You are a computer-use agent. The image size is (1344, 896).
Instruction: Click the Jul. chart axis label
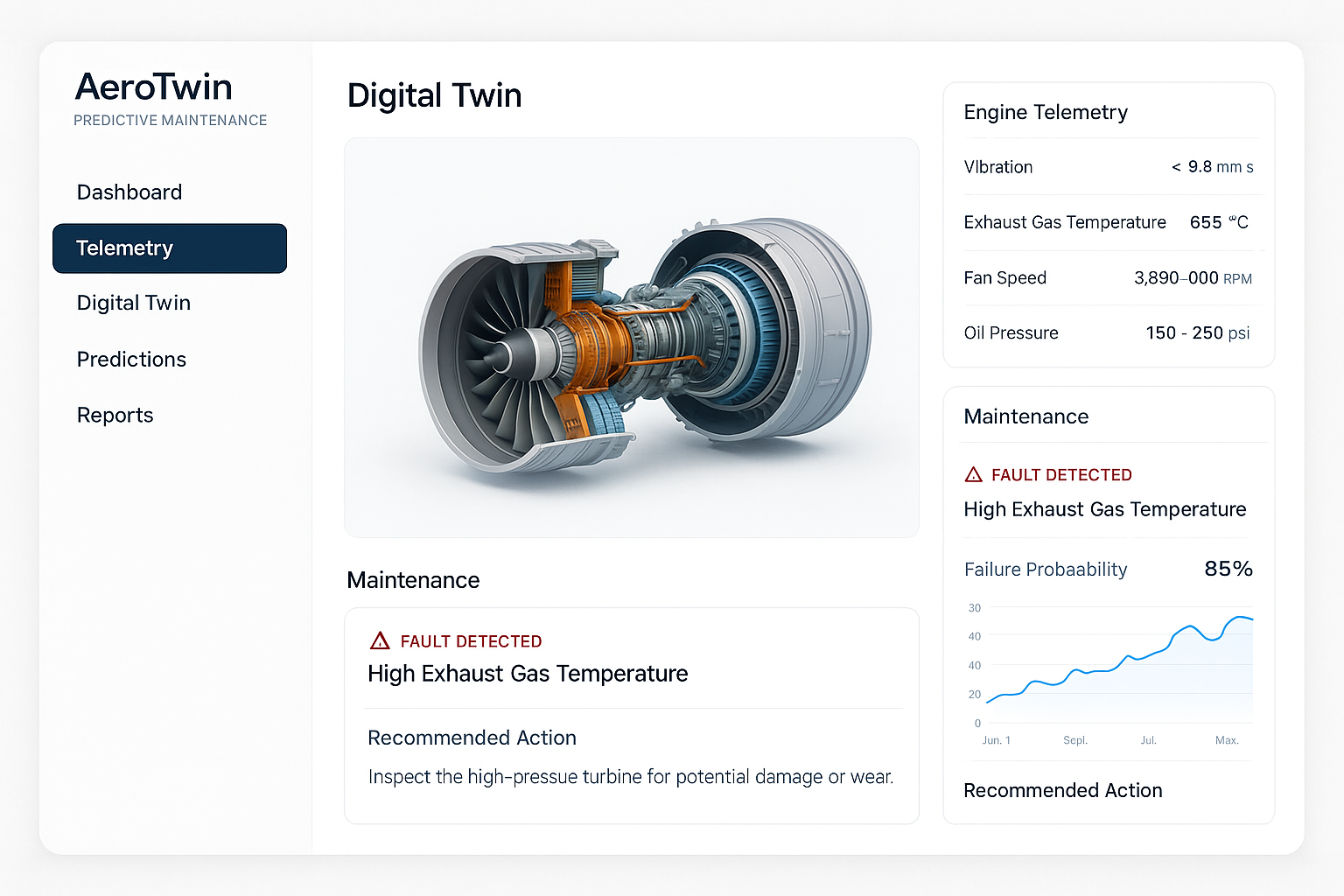pos(1149,740)
